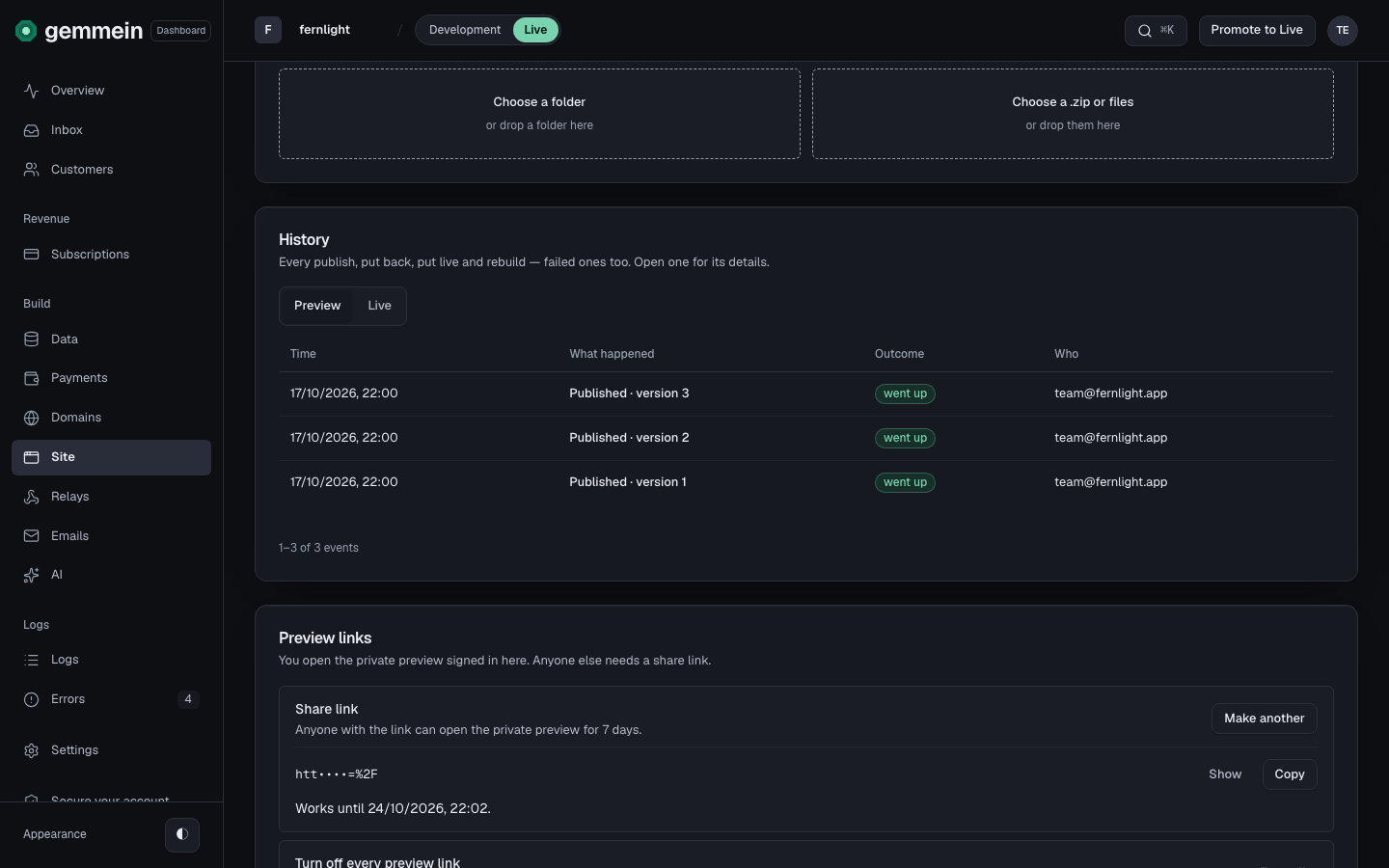Screen dimensions: 1389x868
Task: Open Inbox from the sidebar
Action: [111, 130]
